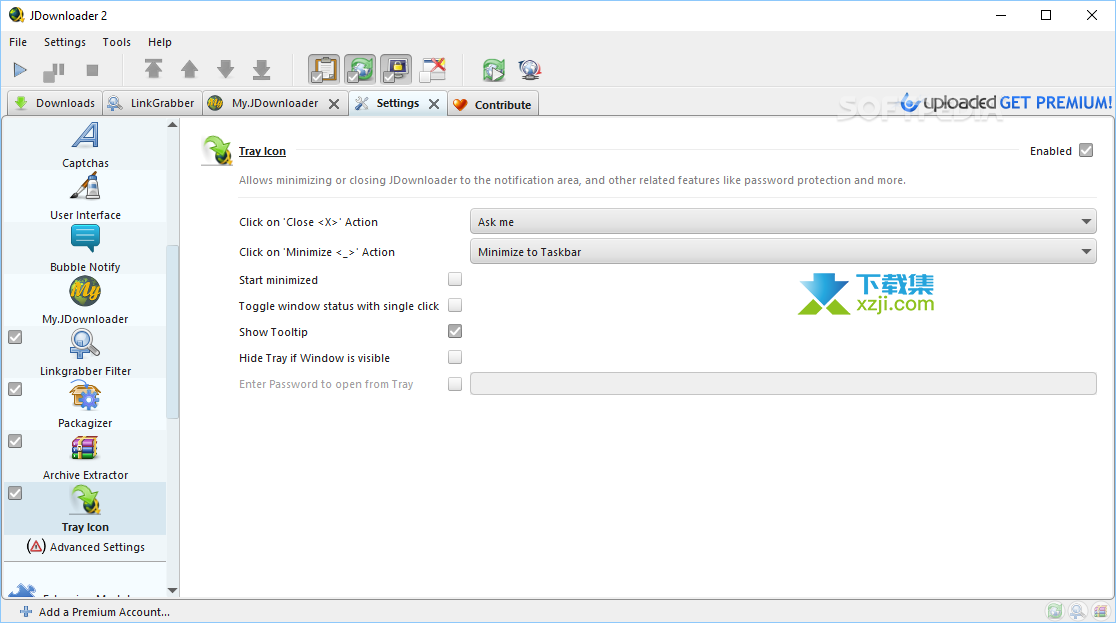Check Enter Password to open from Tray
The height and width of the screenshot is (623, 1116).
pos(455,384)
